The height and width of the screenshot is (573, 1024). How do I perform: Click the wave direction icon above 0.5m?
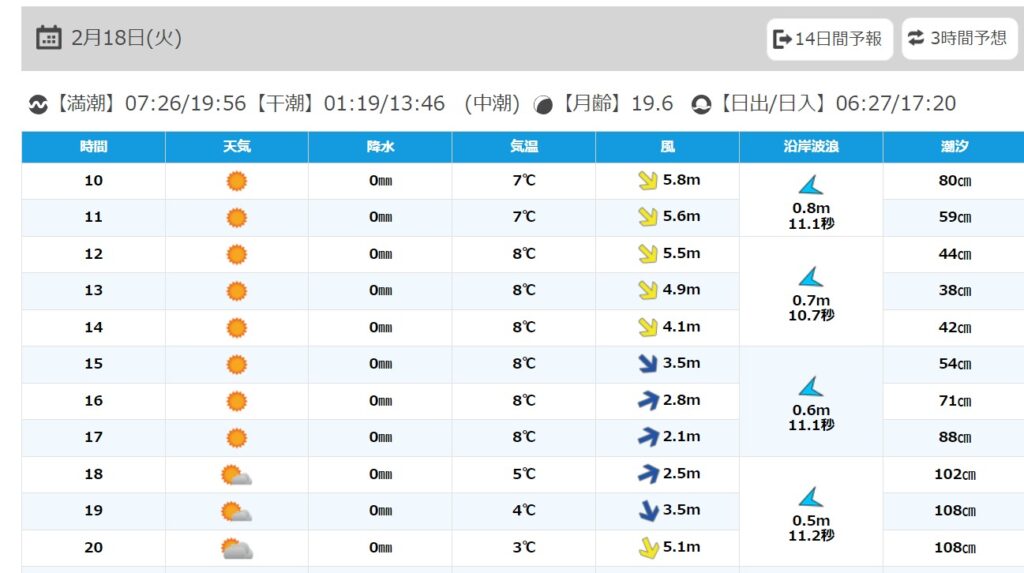pyautogui.click(x=811, y=498)
